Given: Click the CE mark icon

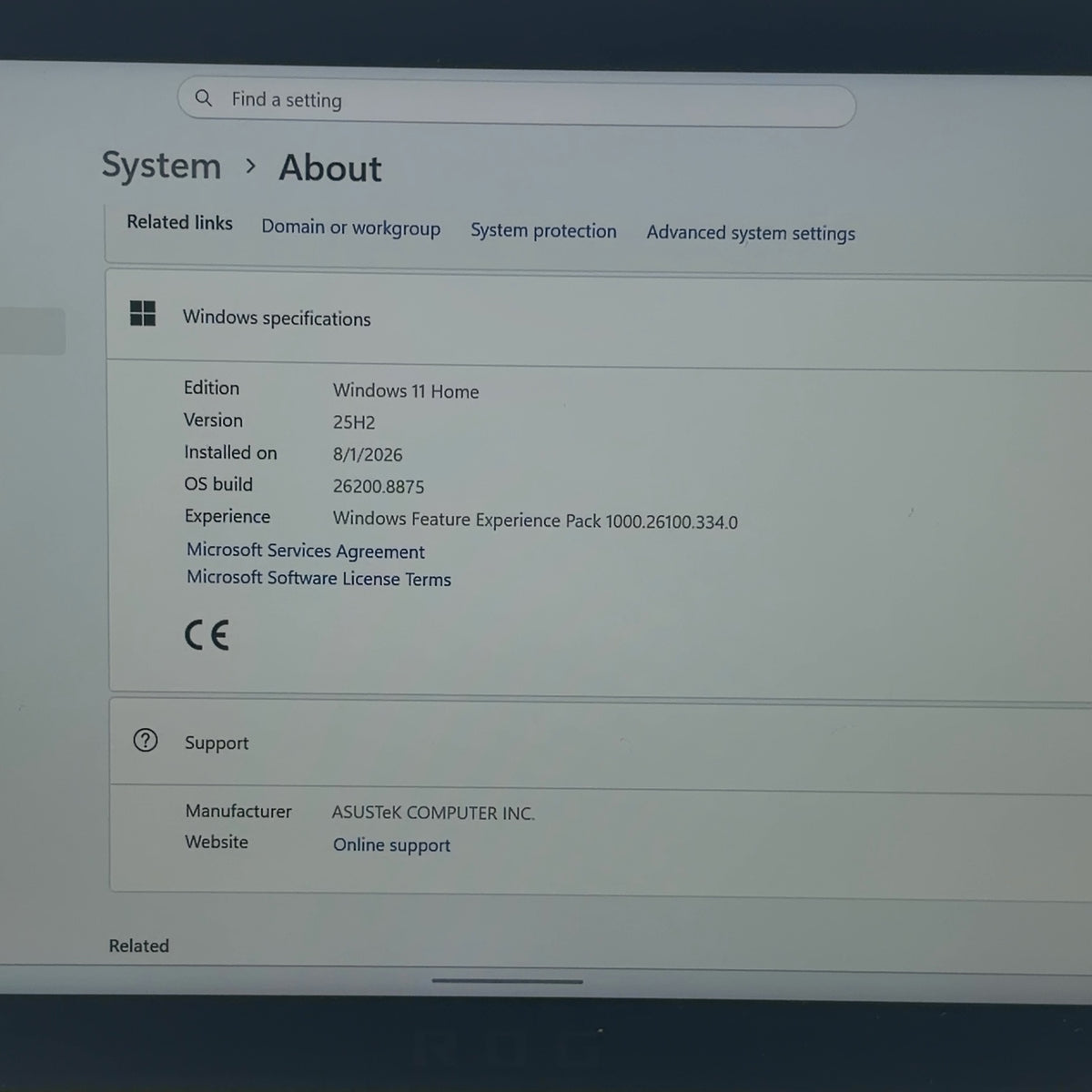Looking at the screenshot, I should tap(207, 634).
